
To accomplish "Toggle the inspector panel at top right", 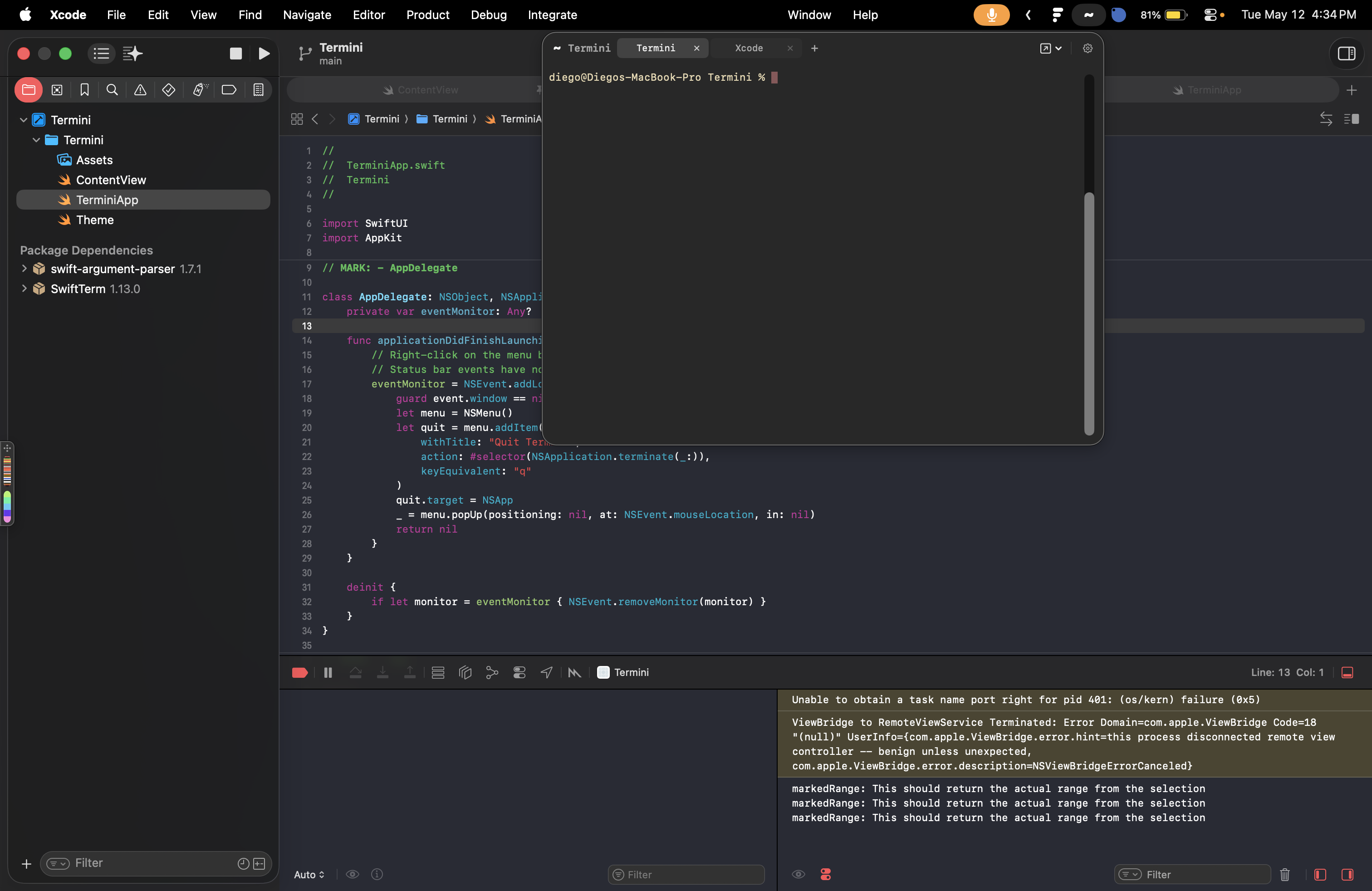I will pos(1346,54).
